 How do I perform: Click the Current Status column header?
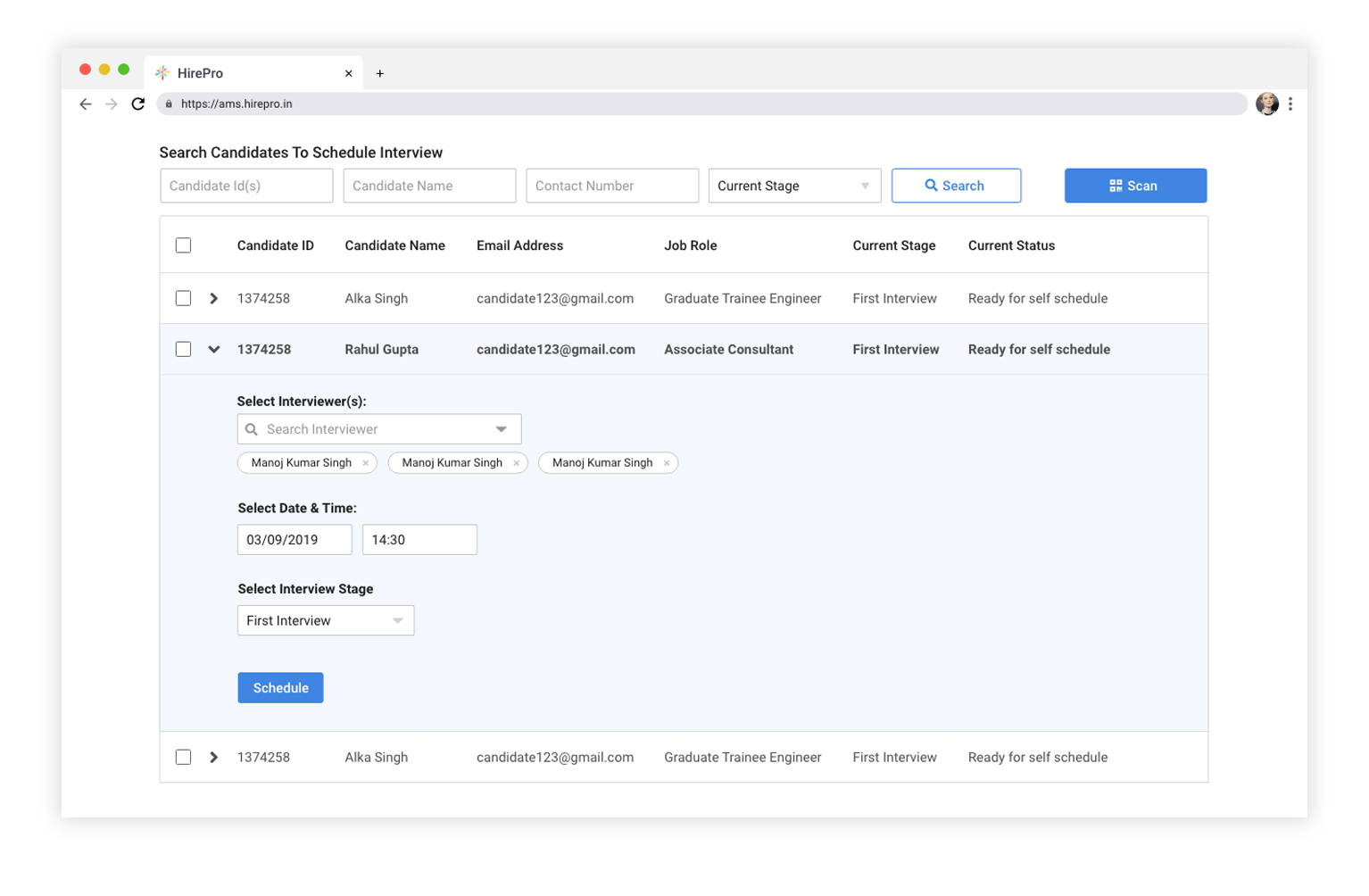click(1012, 245)
